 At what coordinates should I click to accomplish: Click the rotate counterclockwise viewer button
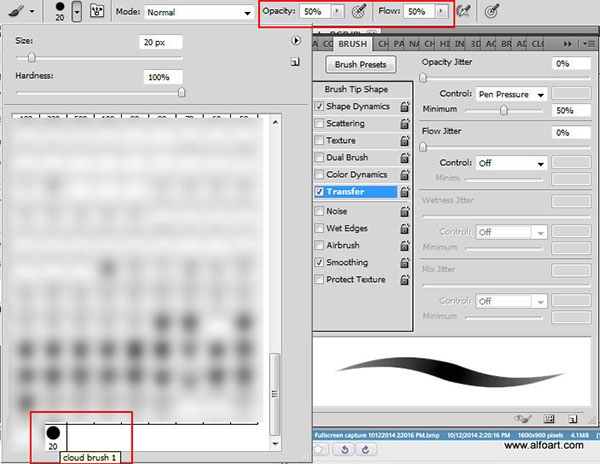344,449
